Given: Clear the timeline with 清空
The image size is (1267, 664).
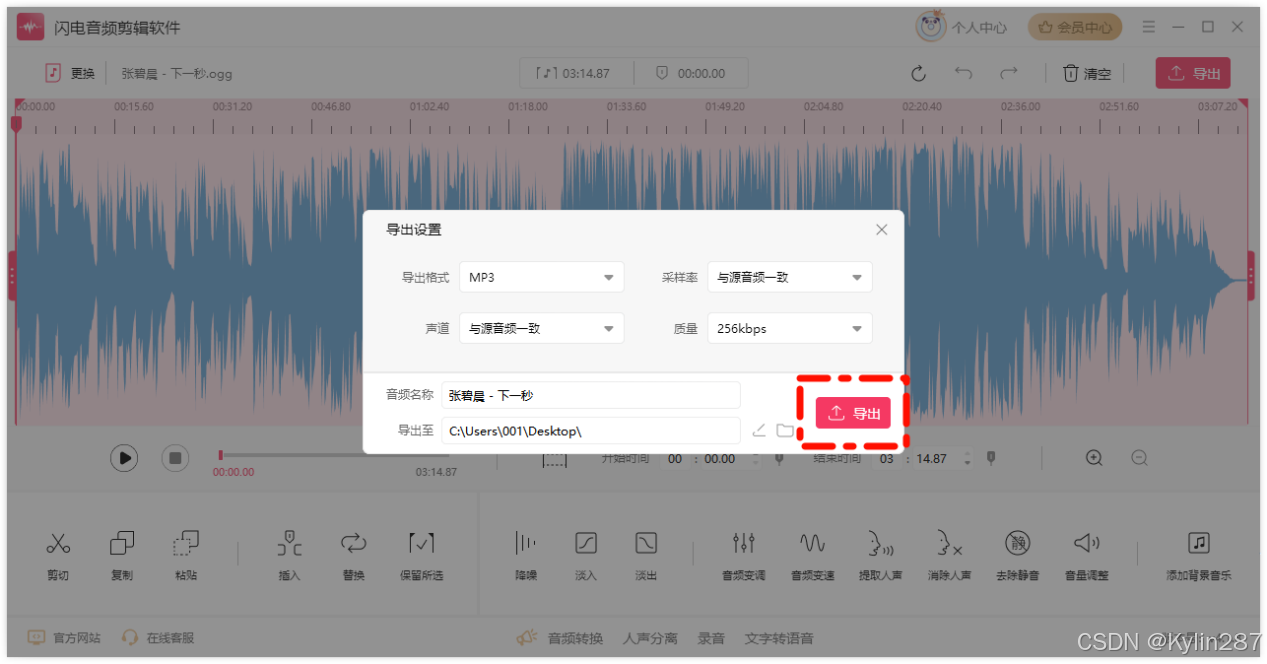Looking at the screenshot, I should 1086,72.
